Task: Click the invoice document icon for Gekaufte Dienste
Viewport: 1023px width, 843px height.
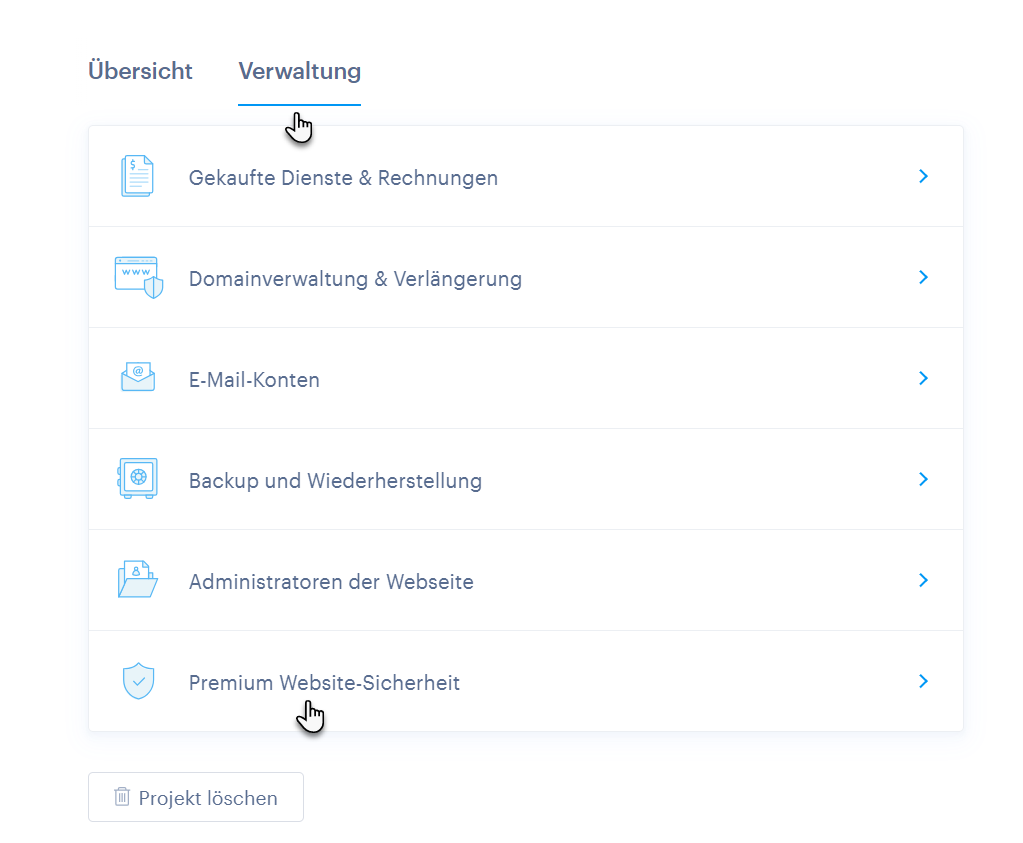Action: (x=137, y=177)
